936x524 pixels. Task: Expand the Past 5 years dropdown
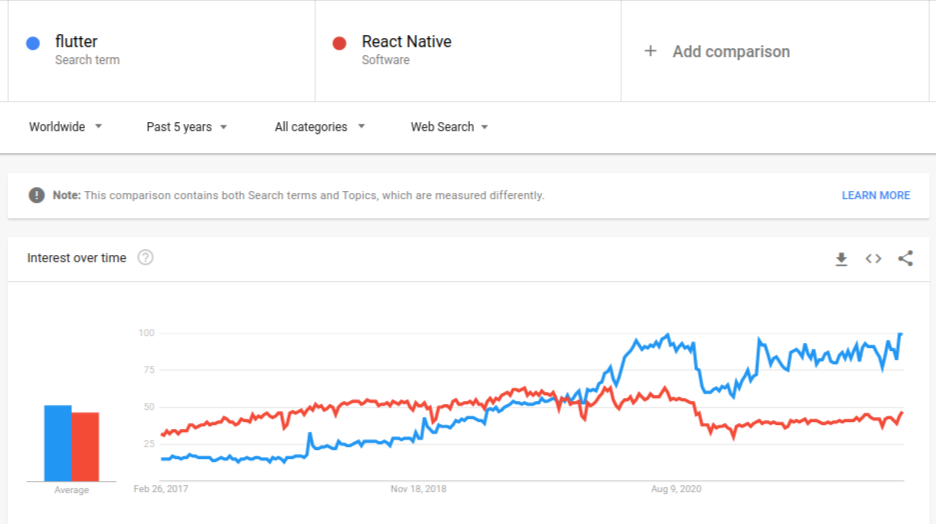pyautogui.click(x=187, y=127)
